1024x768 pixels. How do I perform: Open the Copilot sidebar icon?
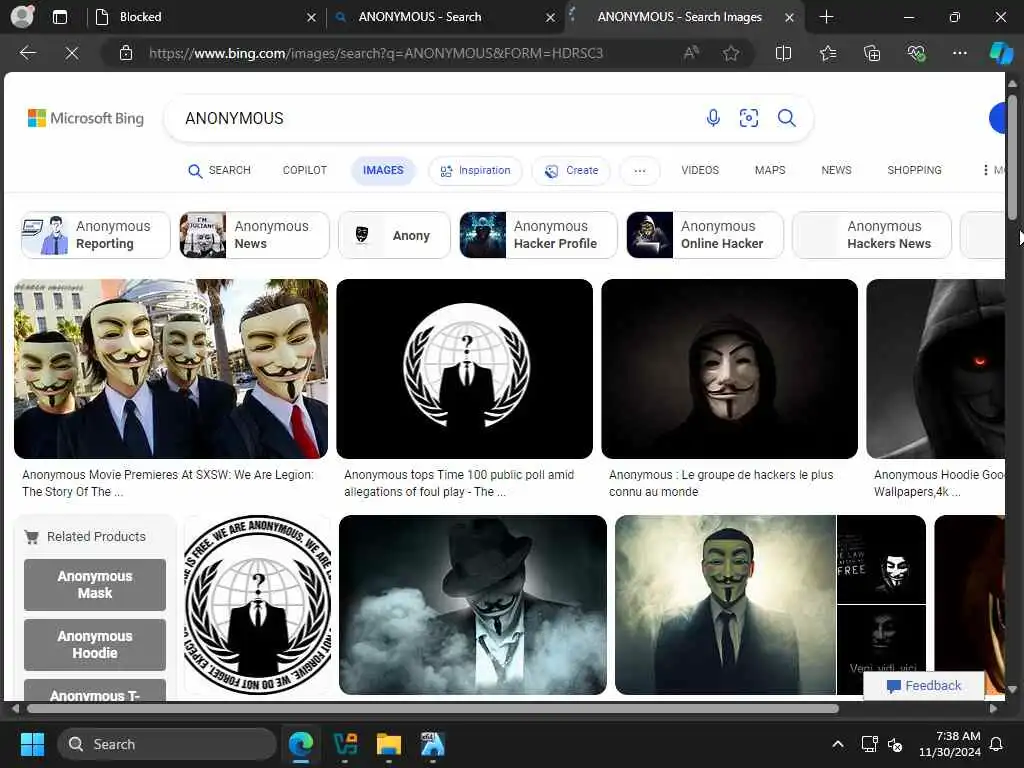[1001, 53]
